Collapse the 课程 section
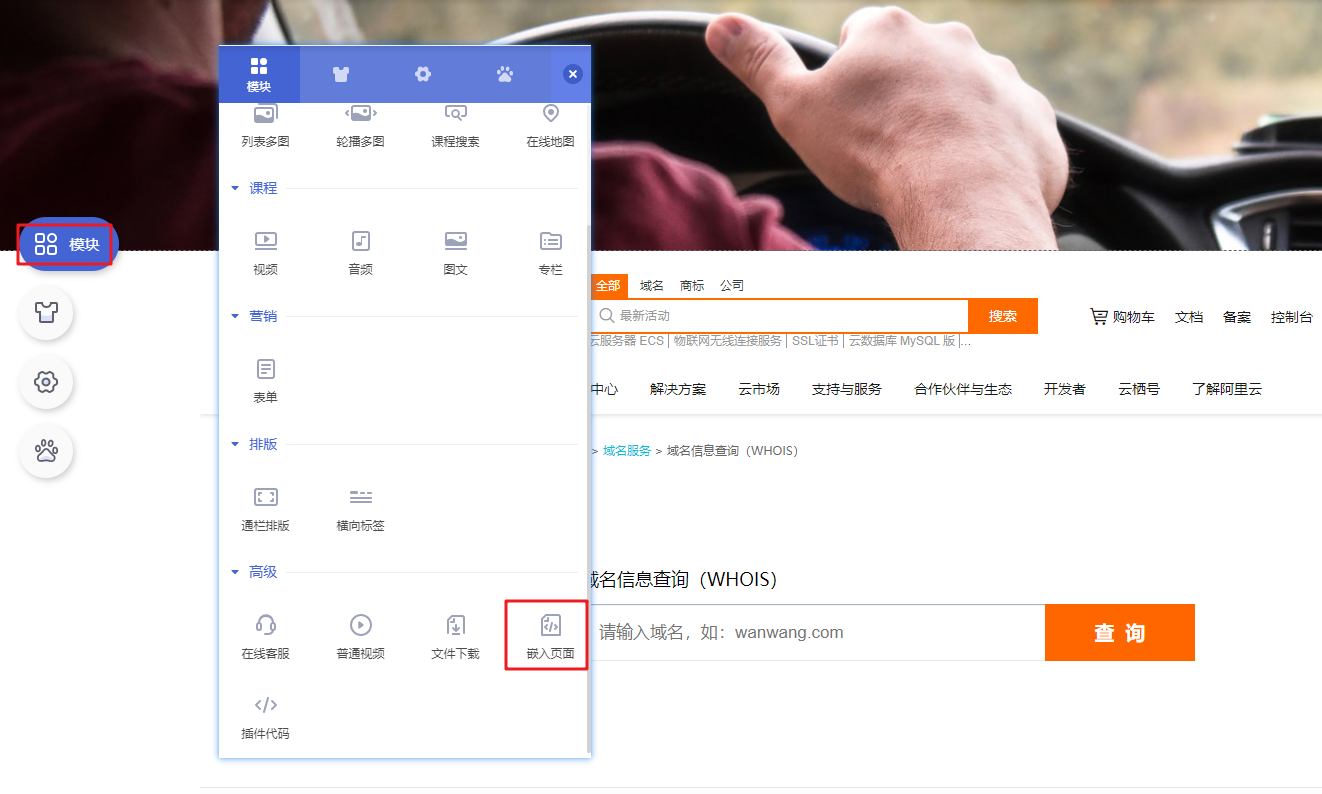Image resolution: width=1322 pixels, height=794 pixels. tap(254, 188)
